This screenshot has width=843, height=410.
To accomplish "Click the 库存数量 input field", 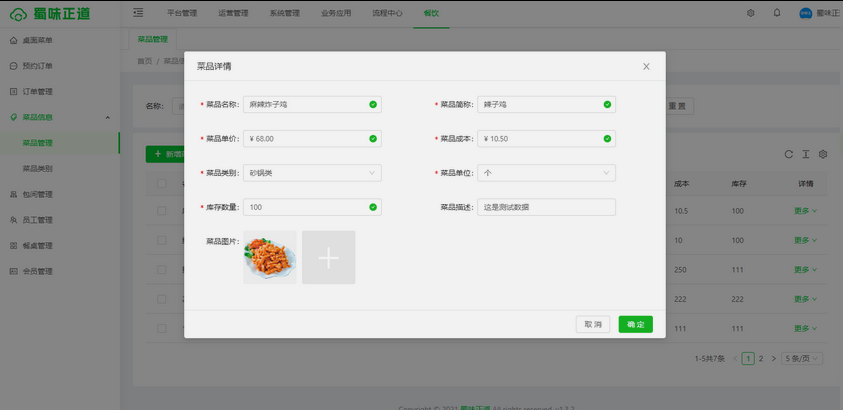I will 312,207.
